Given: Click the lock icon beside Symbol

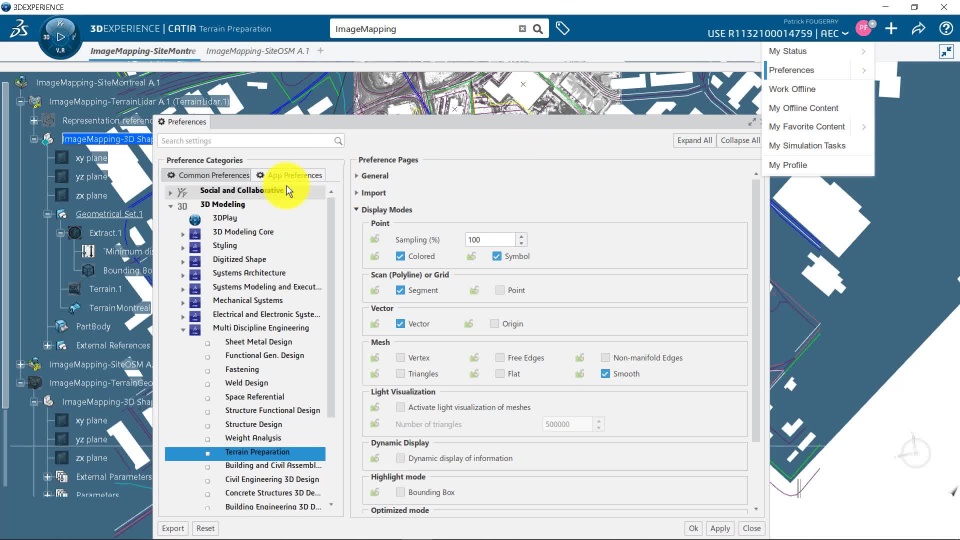Looking at the screenshot, I should (x=471, y=256).
